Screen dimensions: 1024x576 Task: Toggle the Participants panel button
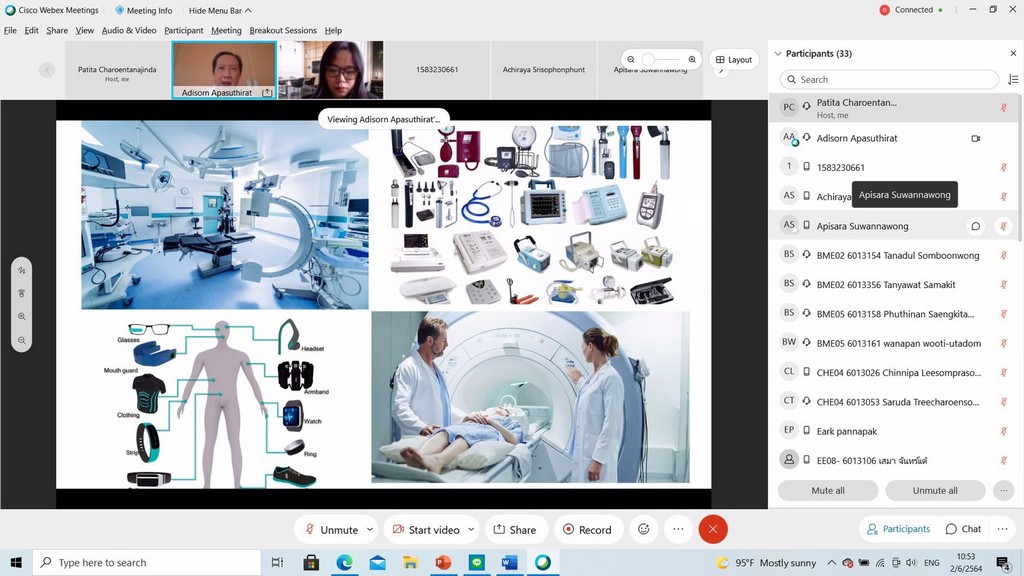point(898,529)
